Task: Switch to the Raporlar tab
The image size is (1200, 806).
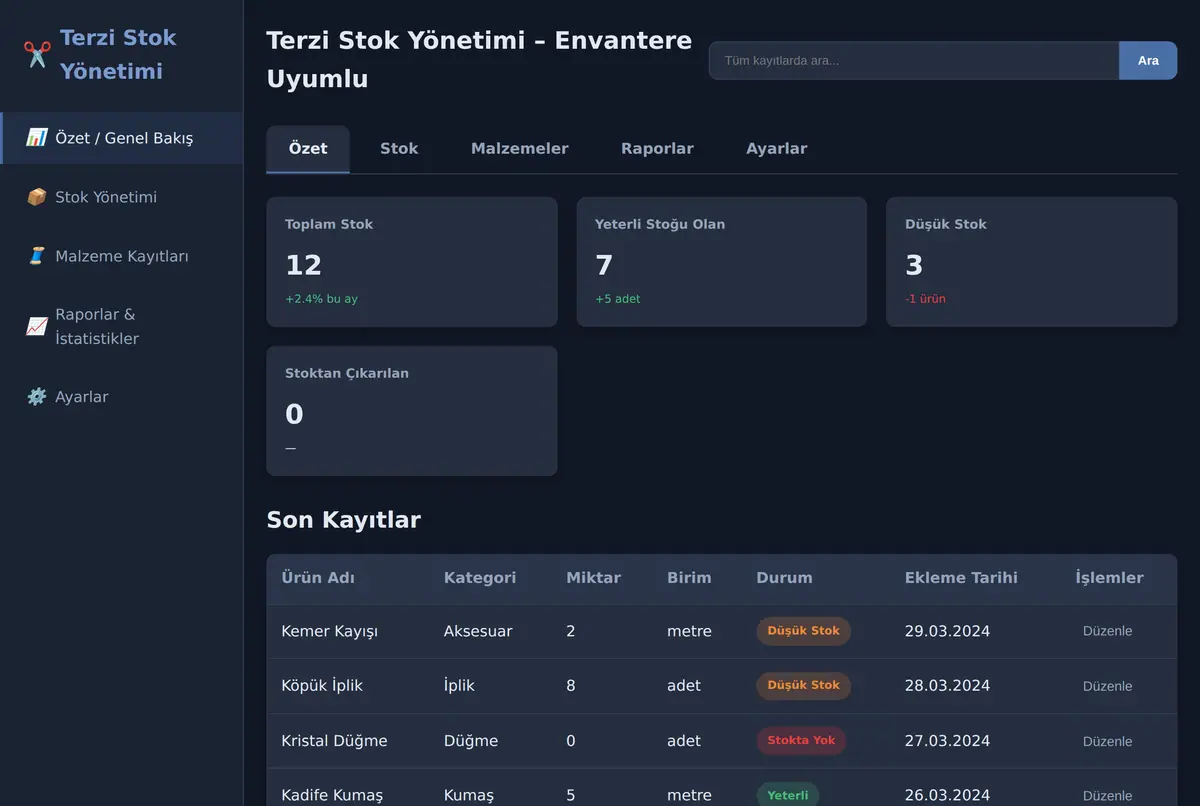Action: (657, 149)
